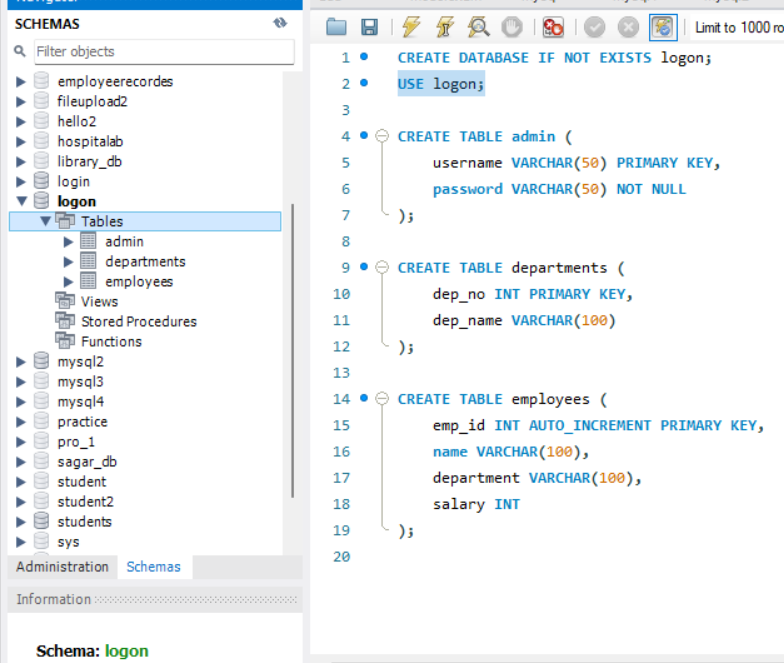Screen dimensions: 784x663
Task: Toggle continue-on-error with the red stop icon
Action: 553,27
